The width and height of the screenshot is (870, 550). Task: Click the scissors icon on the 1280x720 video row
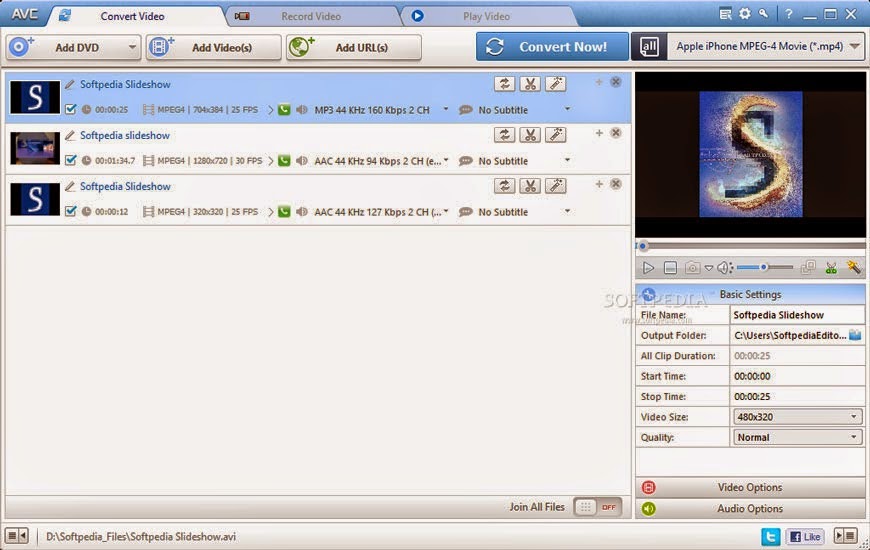pyautogui.click(x=530, y=135)
